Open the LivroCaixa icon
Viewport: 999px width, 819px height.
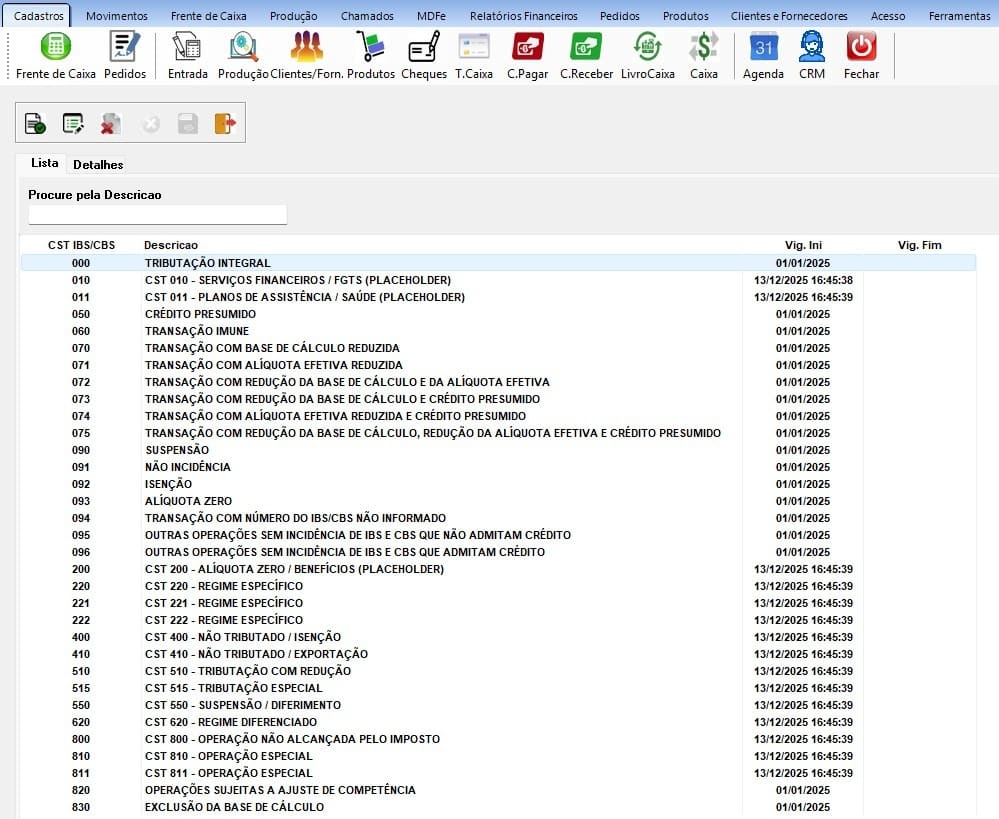click(647, 47)
